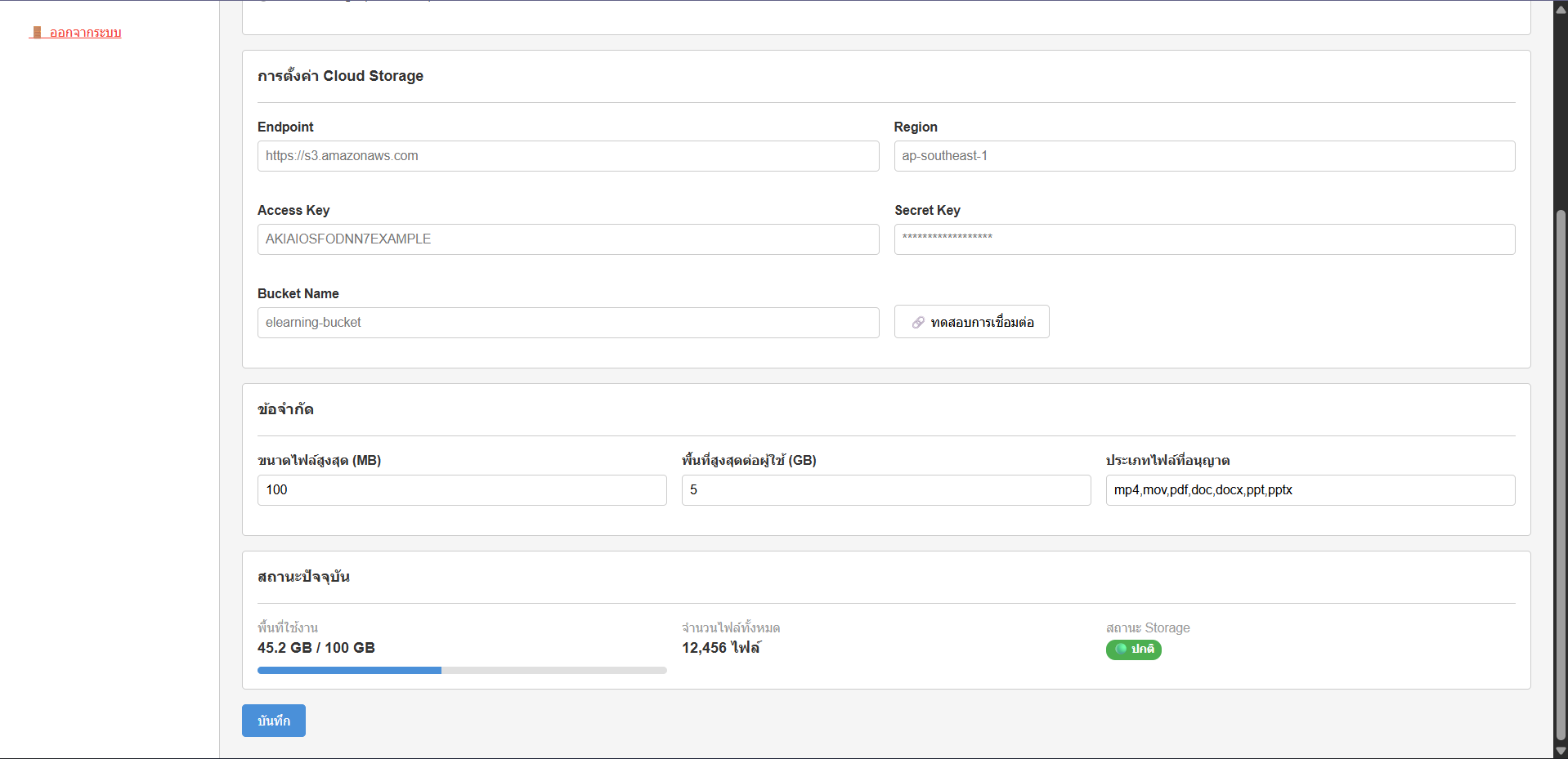Click the Region field showing ap-southeast-1

point(1203,156)
